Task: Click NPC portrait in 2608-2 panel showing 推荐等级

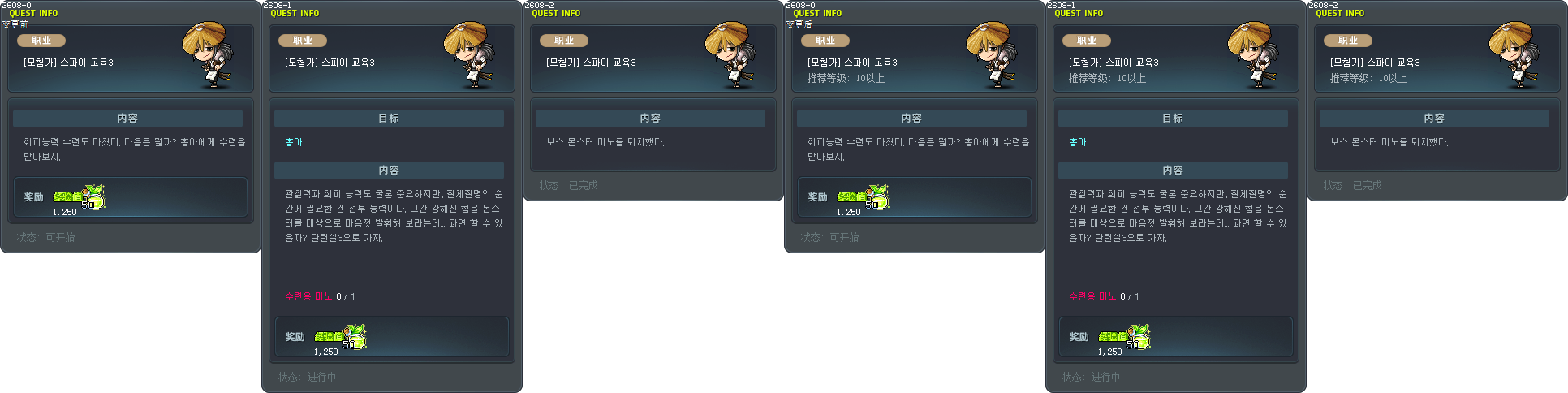Action: (x=1514, y=55)
